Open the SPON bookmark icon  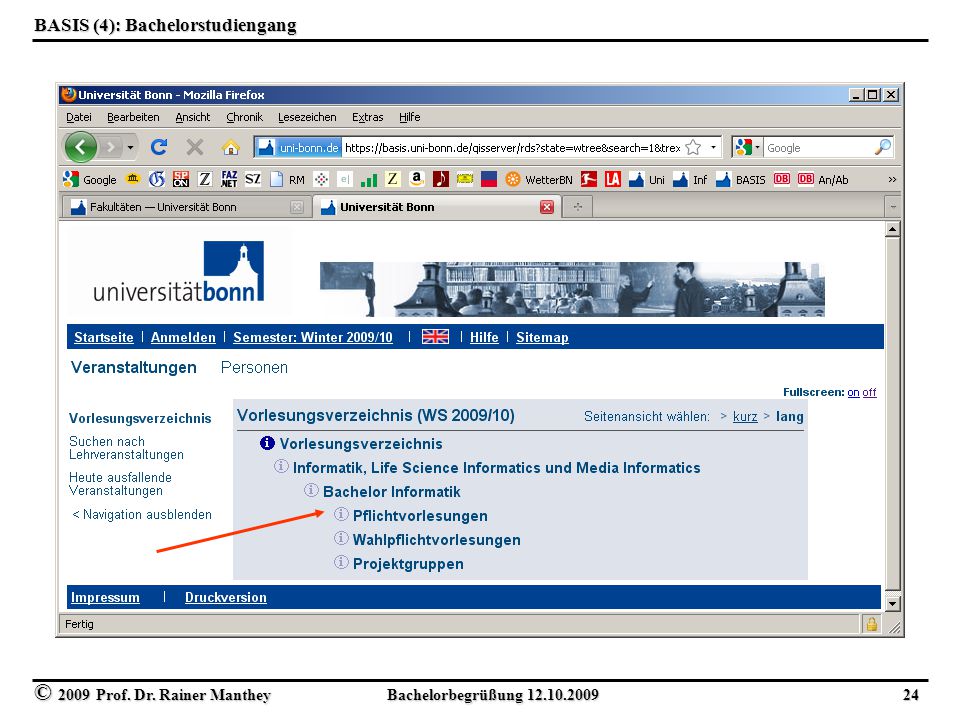(181, 179)
